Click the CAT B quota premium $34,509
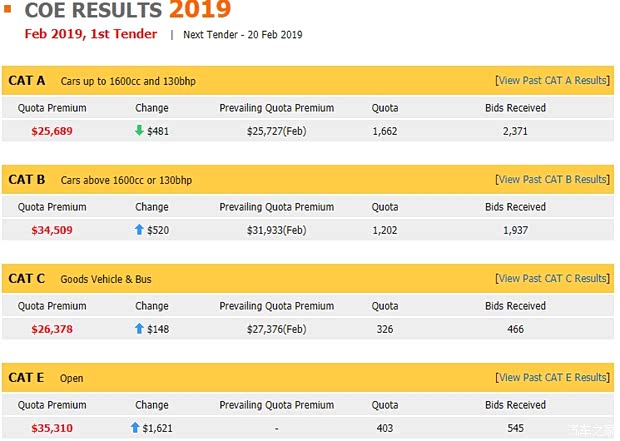 (x=52, y=230)
